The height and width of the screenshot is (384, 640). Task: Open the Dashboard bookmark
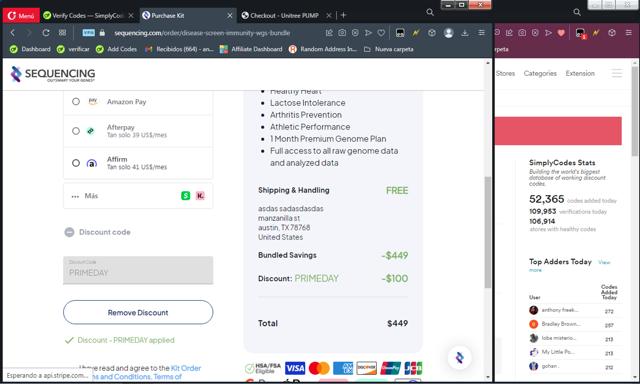(30, 49)
